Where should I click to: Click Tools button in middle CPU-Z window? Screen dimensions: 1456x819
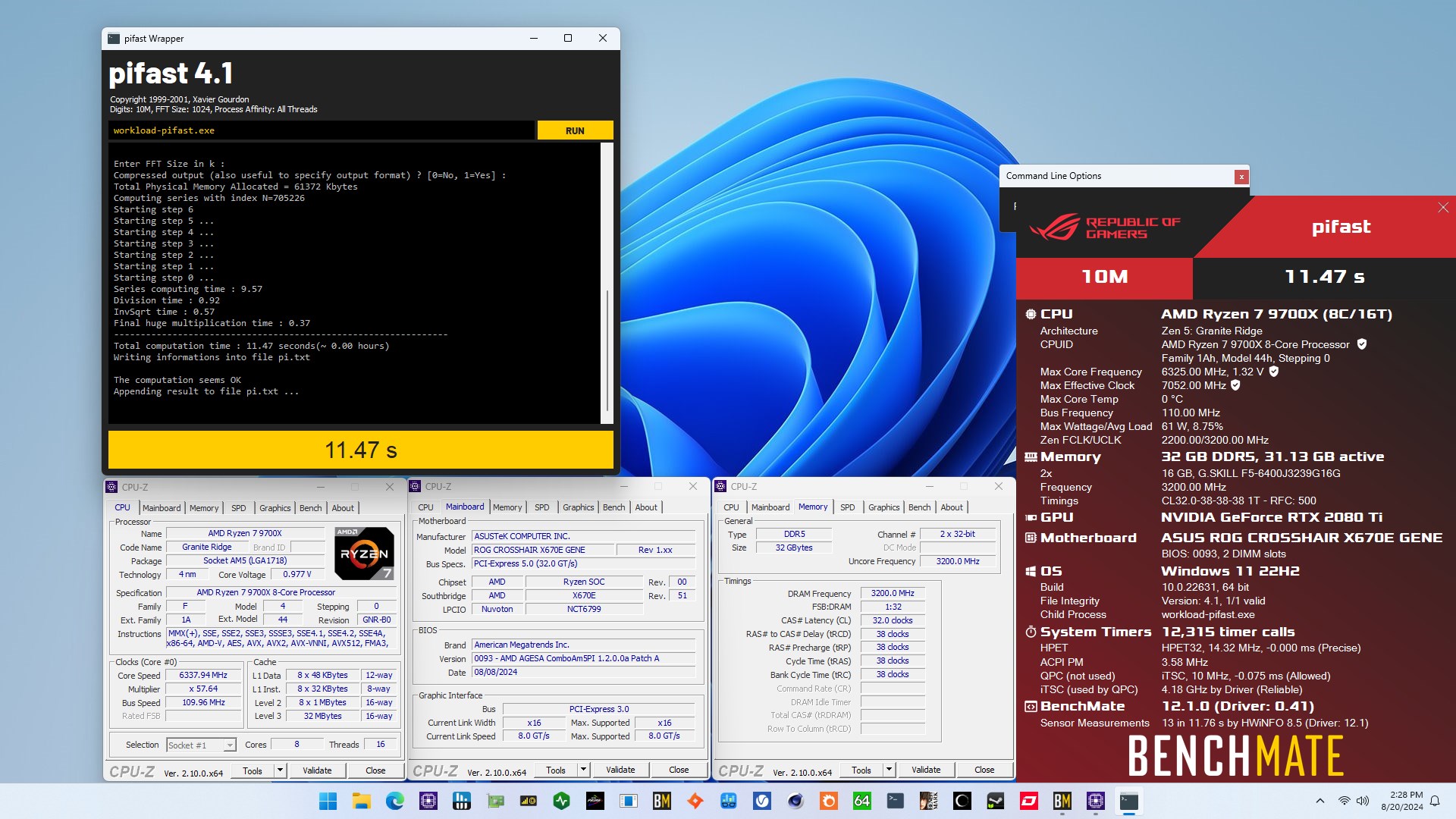556,770
